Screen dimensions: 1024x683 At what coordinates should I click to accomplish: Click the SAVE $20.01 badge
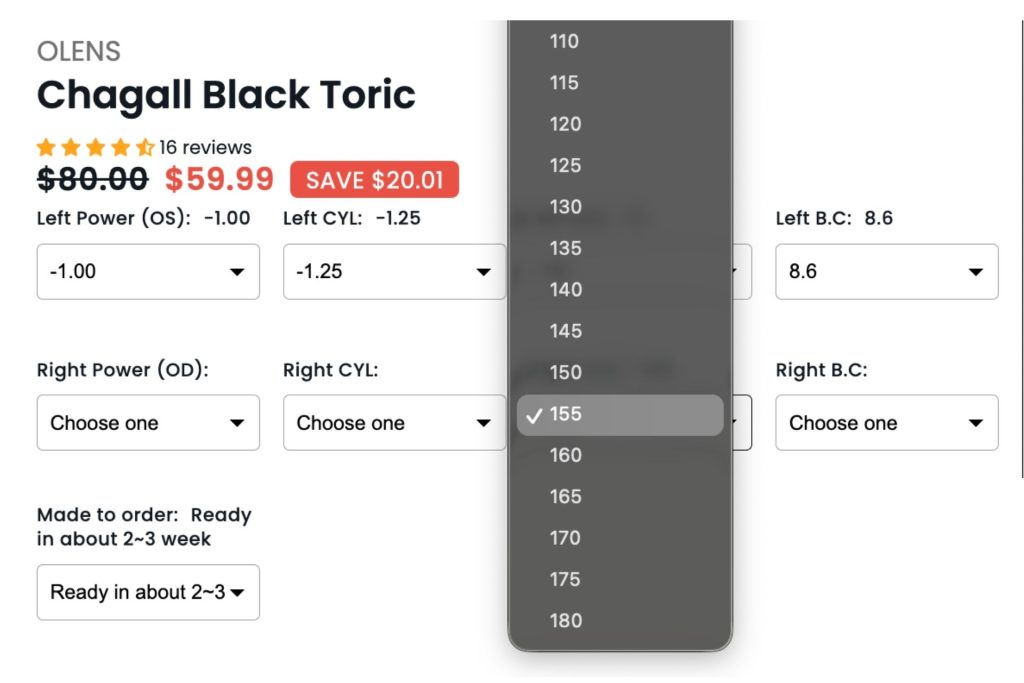pos(374,180)
